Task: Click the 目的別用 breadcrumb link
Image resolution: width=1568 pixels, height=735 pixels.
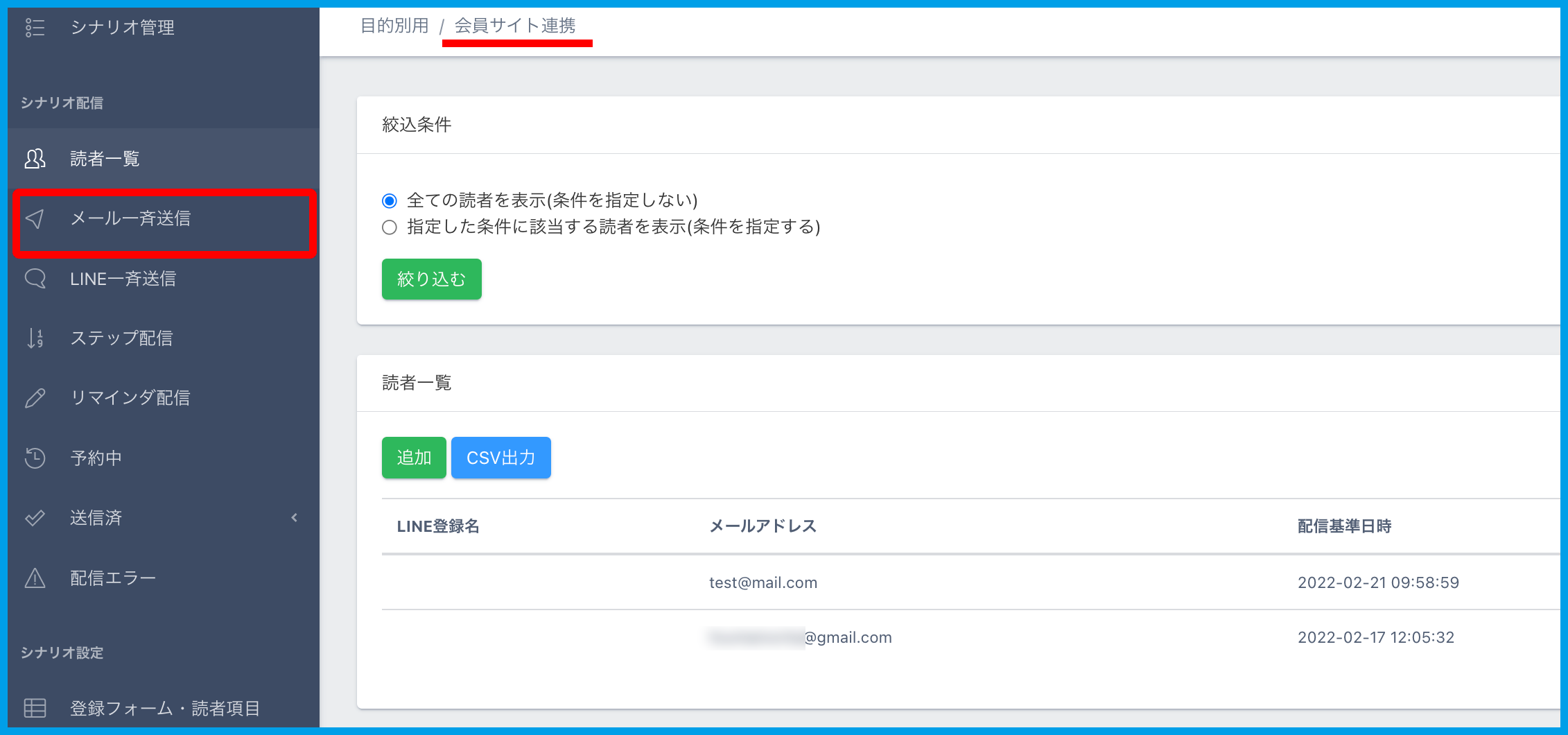Action: [x=394, y=26]
